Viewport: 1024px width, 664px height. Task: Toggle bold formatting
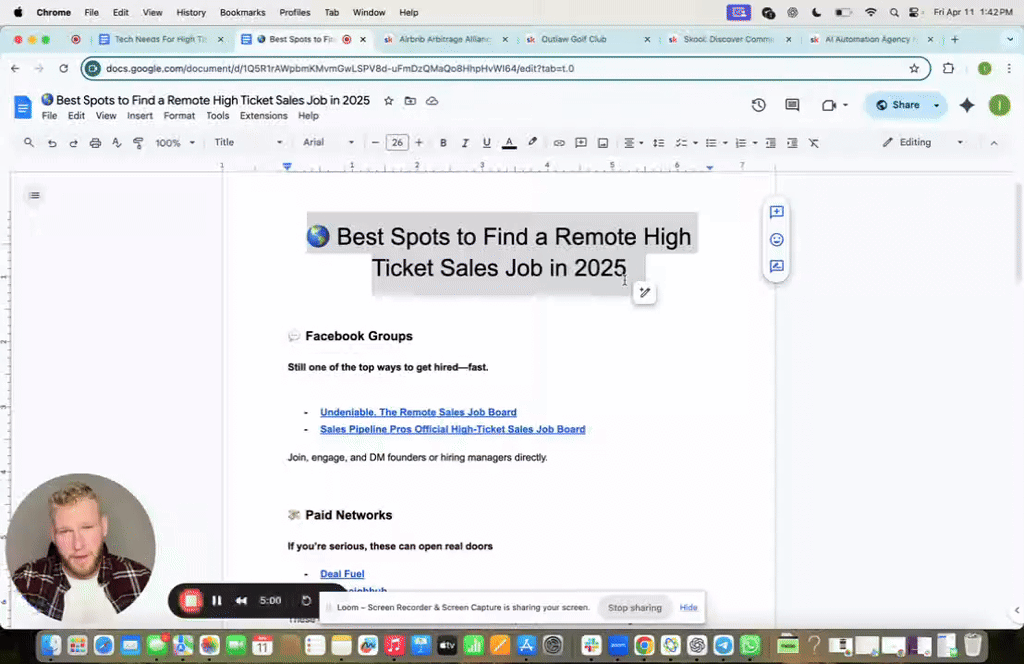pos(443,143)
